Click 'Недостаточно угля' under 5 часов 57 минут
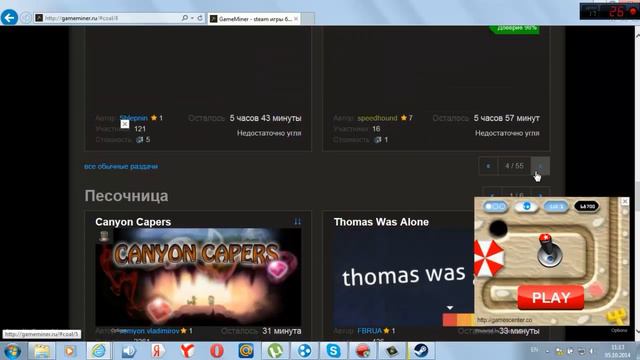The image size is (640, 360). click(507, 133)
